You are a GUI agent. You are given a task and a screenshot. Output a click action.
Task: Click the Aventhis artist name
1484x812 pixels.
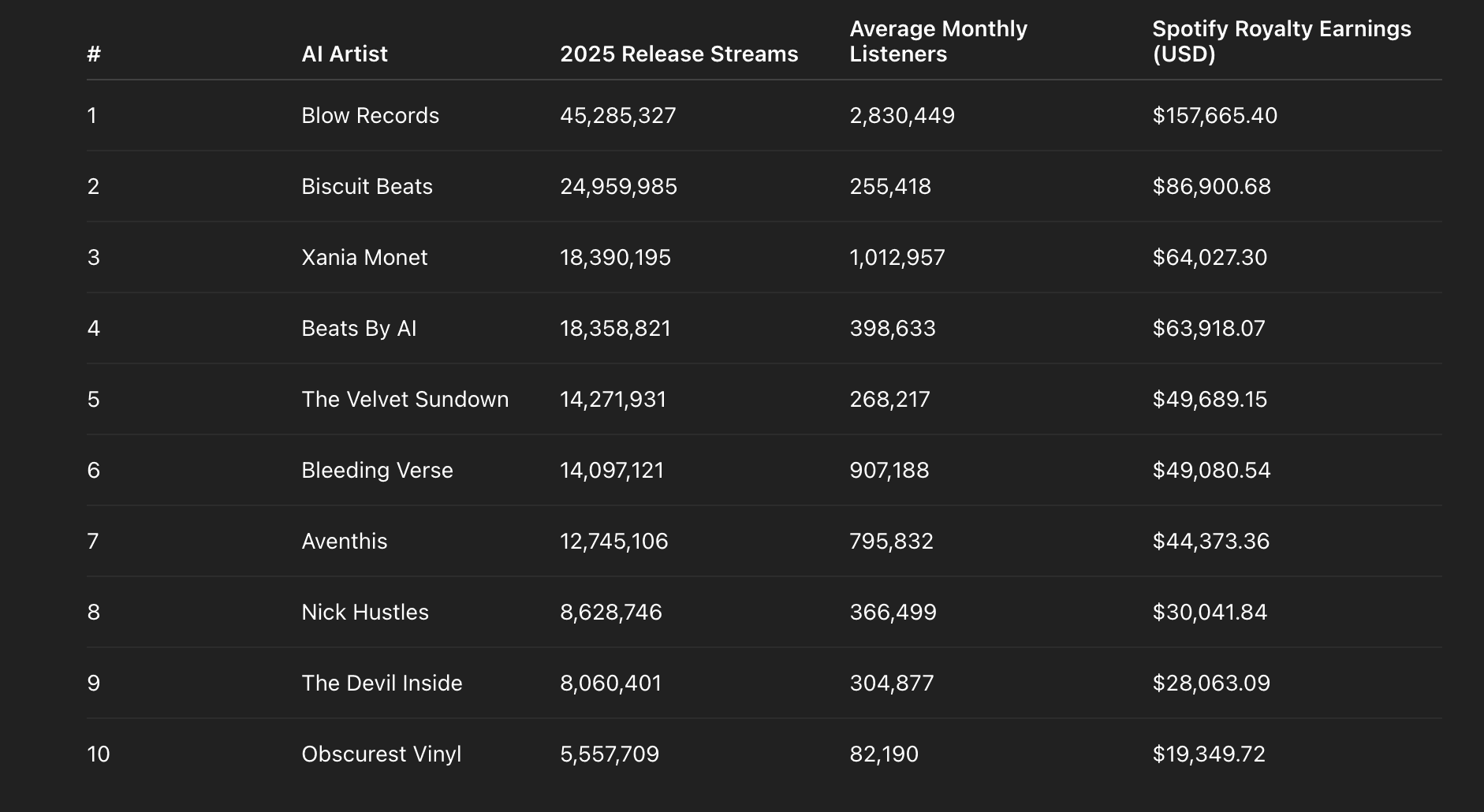coord(343,541)
